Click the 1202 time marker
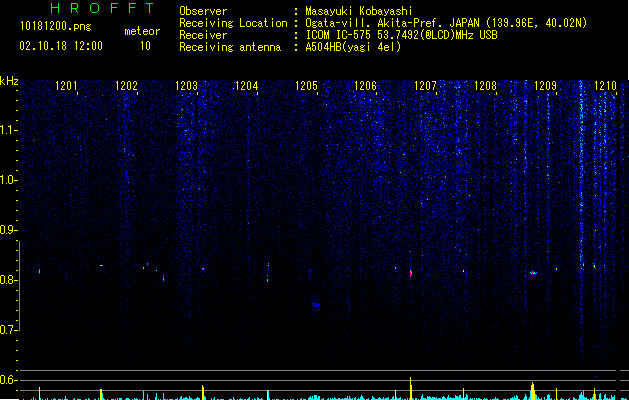This screenshot has height=400, width=629. click(126, 86)
